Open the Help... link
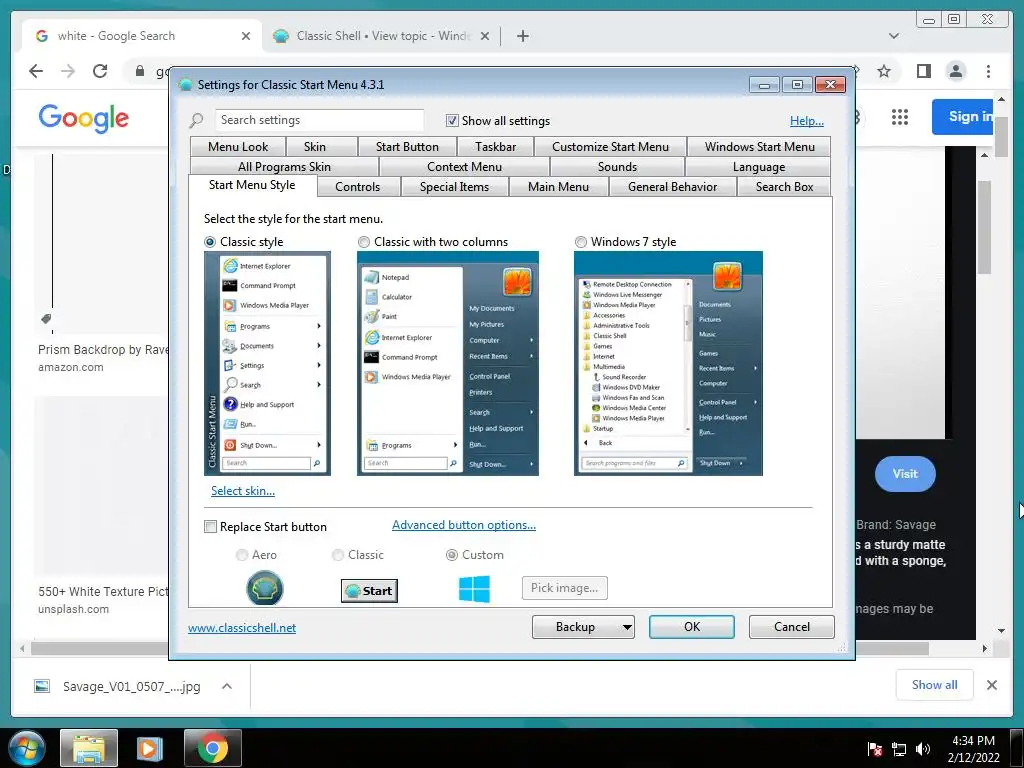The height and width of the screenshot is (768, 1024). click(807, 121)
